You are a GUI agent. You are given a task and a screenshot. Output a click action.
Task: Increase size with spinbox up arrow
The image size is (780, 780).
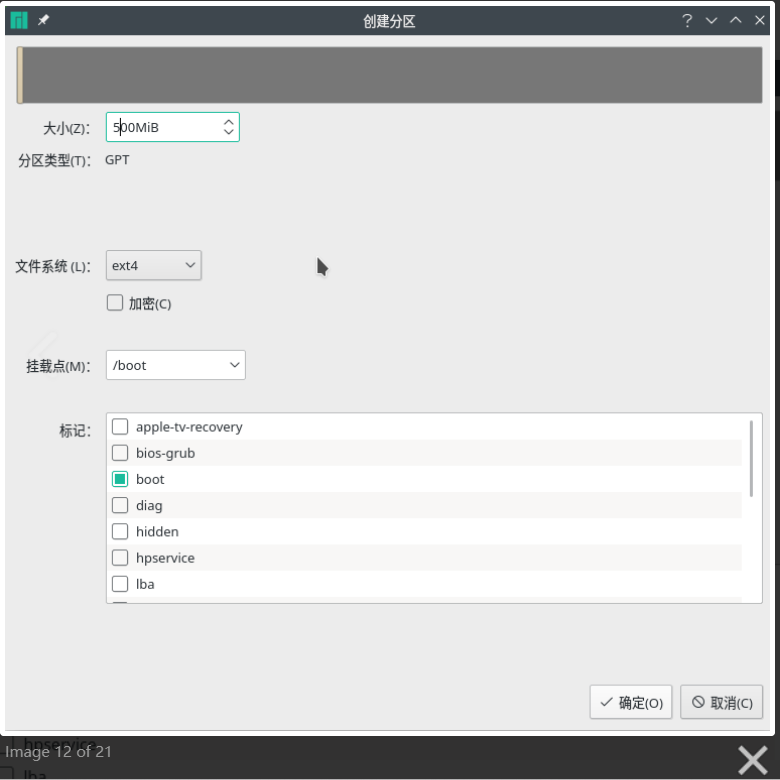tap(228, 122)
